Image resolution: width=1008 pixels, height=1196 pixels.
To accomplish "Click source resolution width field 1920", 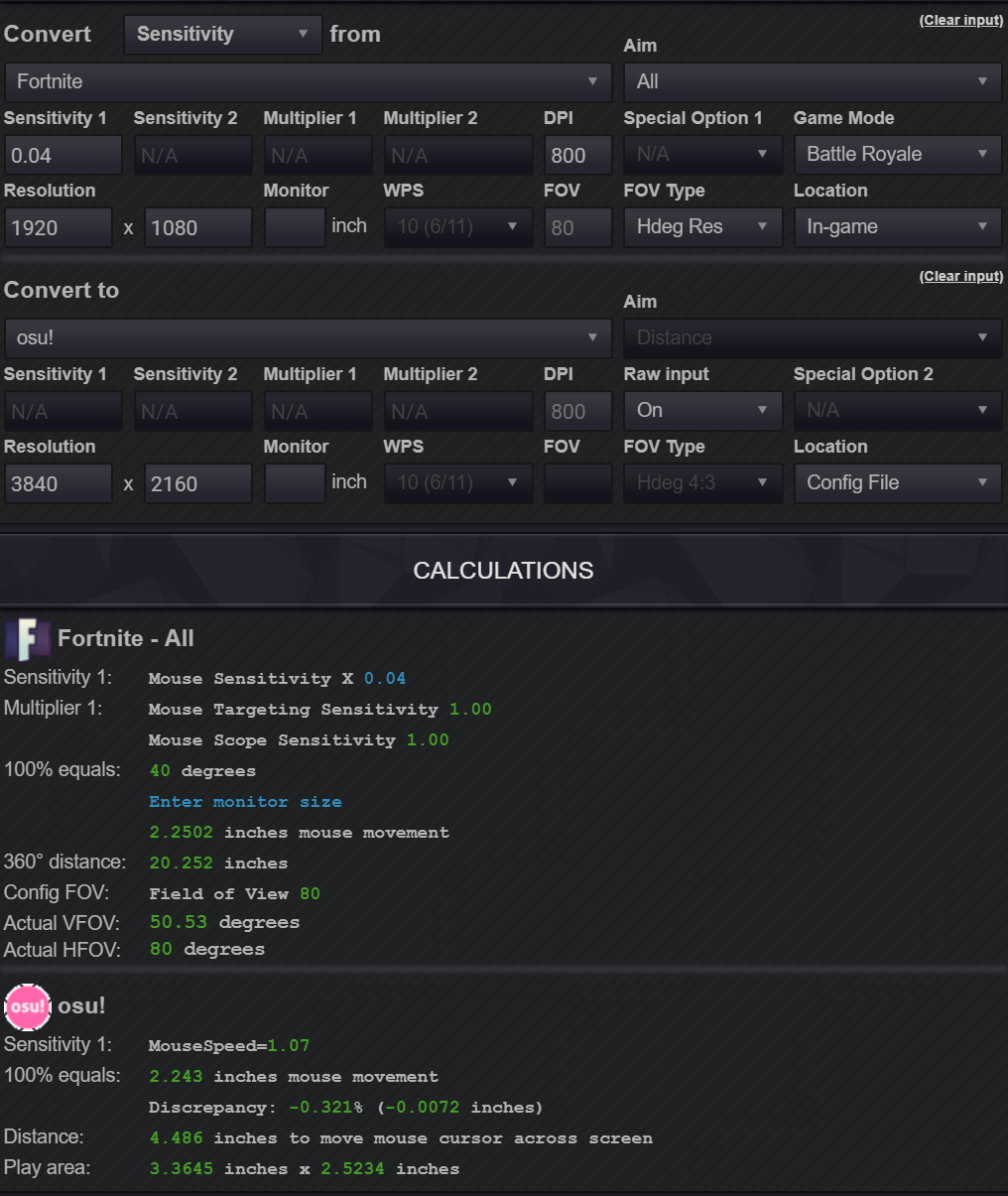I will coord(58,228).
